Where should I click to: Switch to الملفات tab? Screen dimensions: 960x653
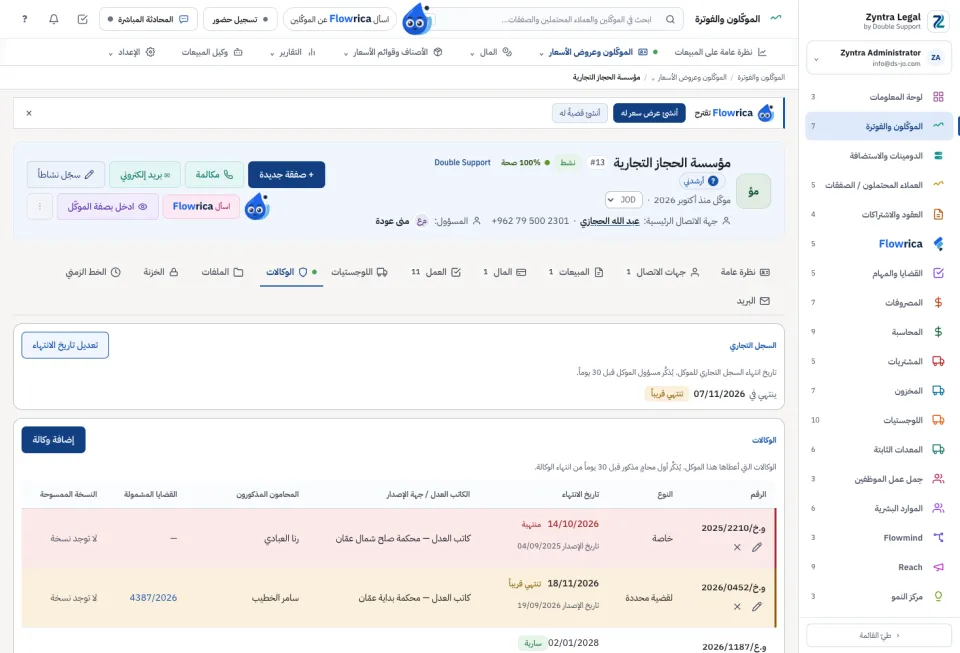(x=222, y=272)
